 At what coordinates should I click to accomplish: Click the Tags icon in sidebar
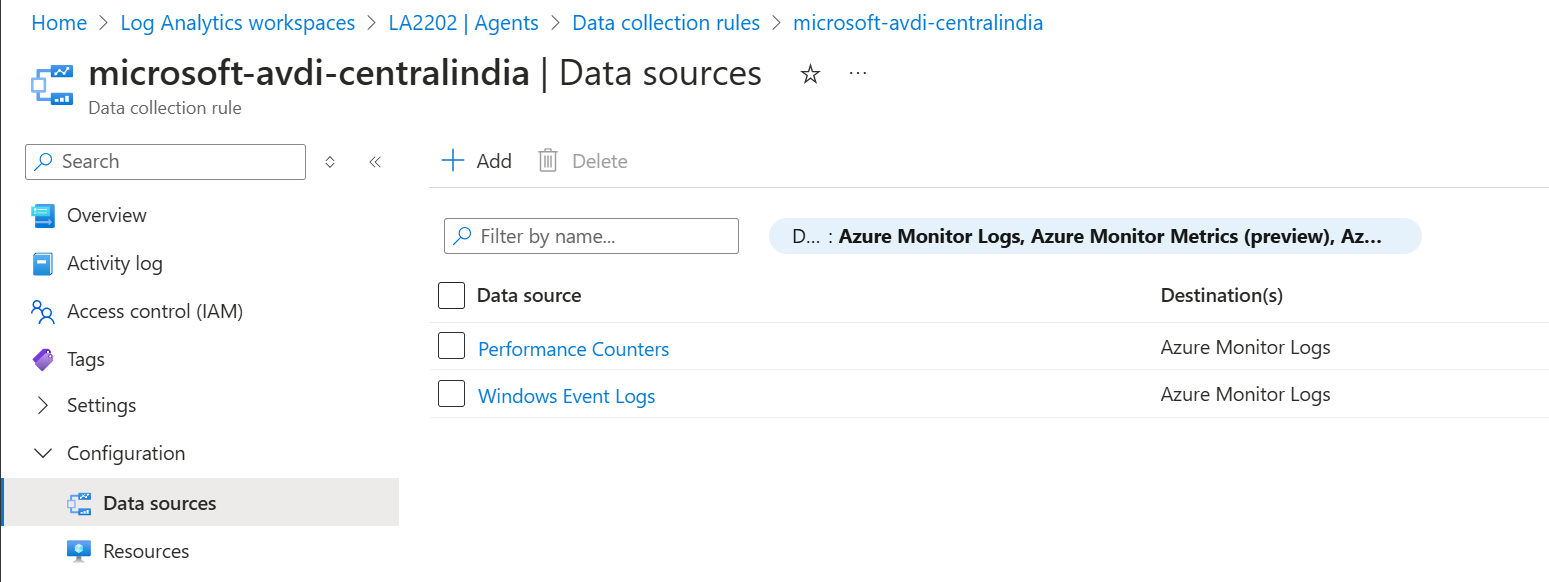coord(43,359)
